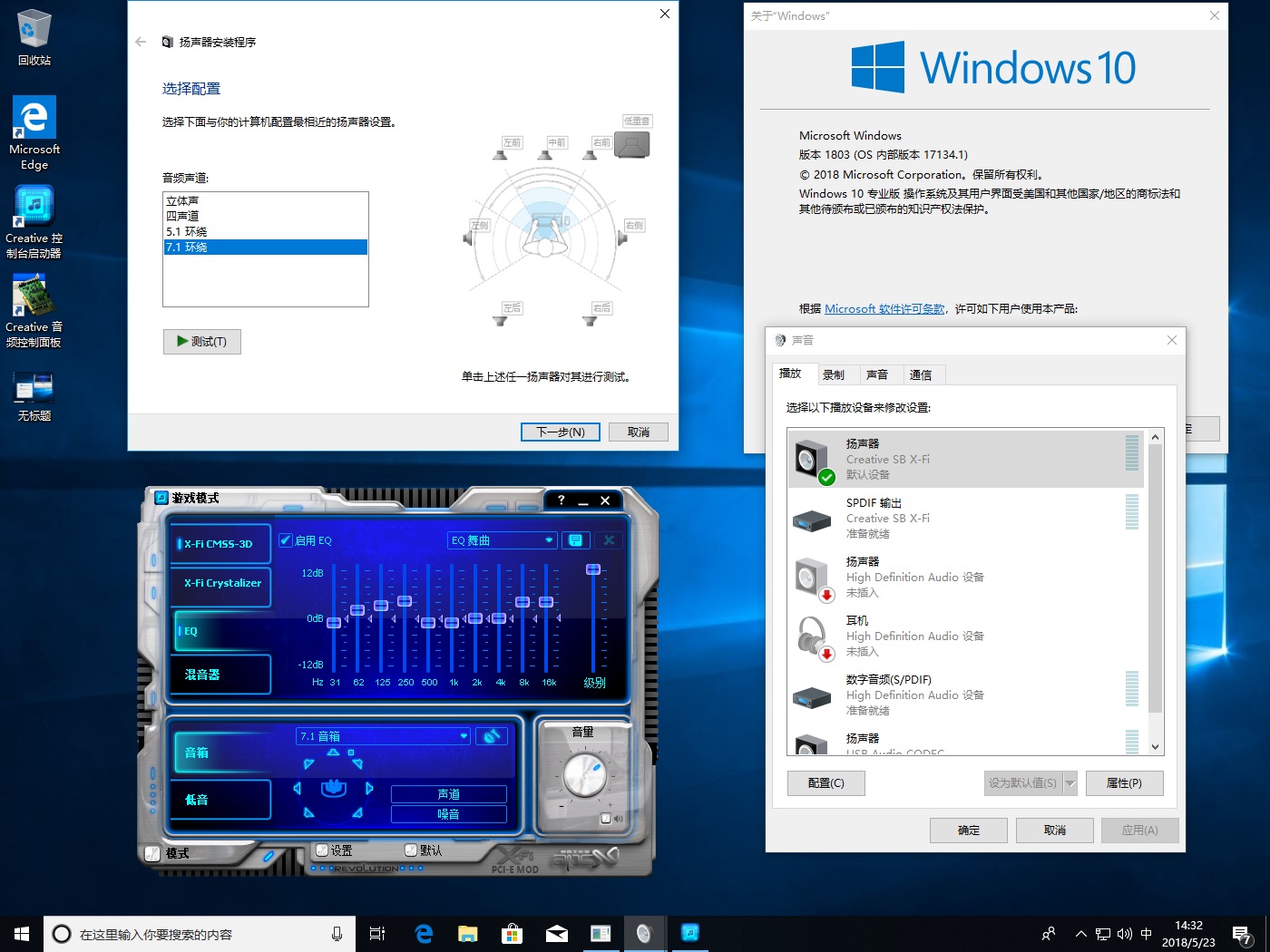Click 下一步(N) in speaker setup
Image resolution: width=1270 pixels, height=952 pixels.
click(x=561, y=432)
